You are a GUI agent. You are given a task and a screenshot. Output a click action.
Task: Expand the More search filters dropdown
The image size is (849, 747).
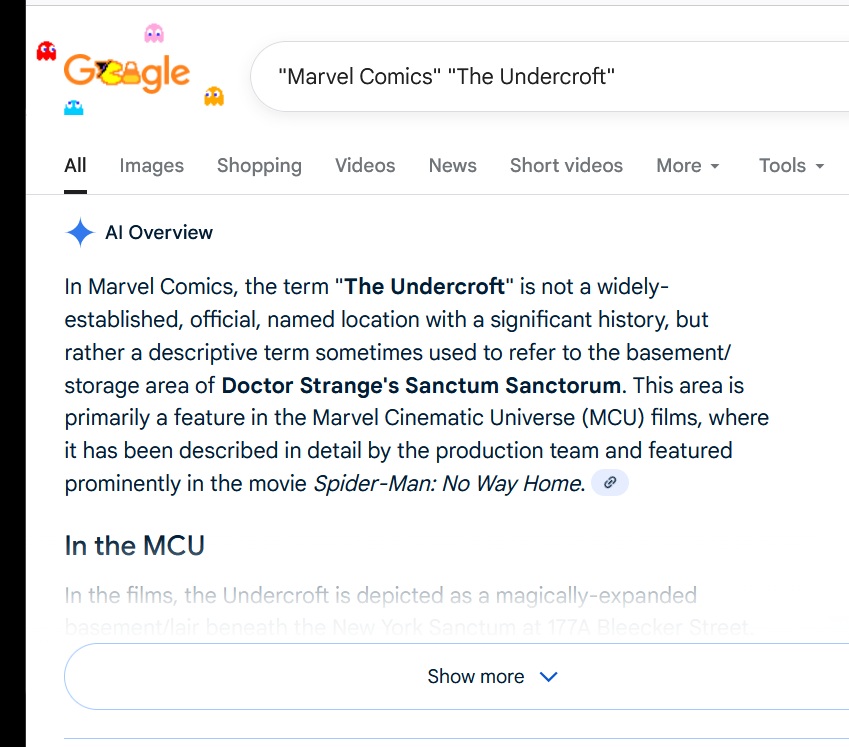(x=688, y=166)
